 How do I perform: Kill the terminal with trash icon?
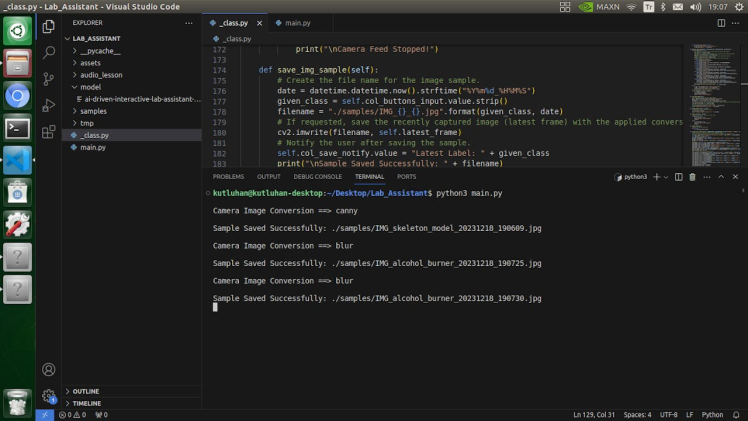click(x=692, y=177)
